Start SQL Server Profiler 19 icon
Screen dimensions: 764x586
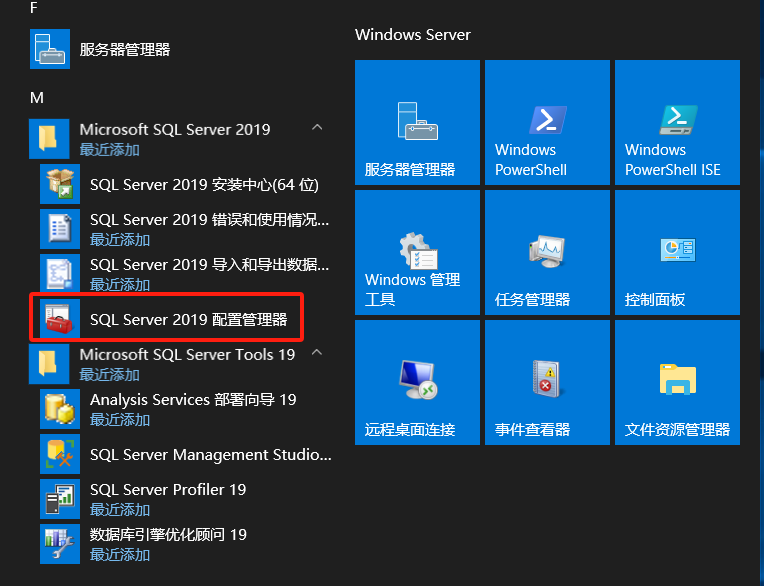[x=59, y=499]
